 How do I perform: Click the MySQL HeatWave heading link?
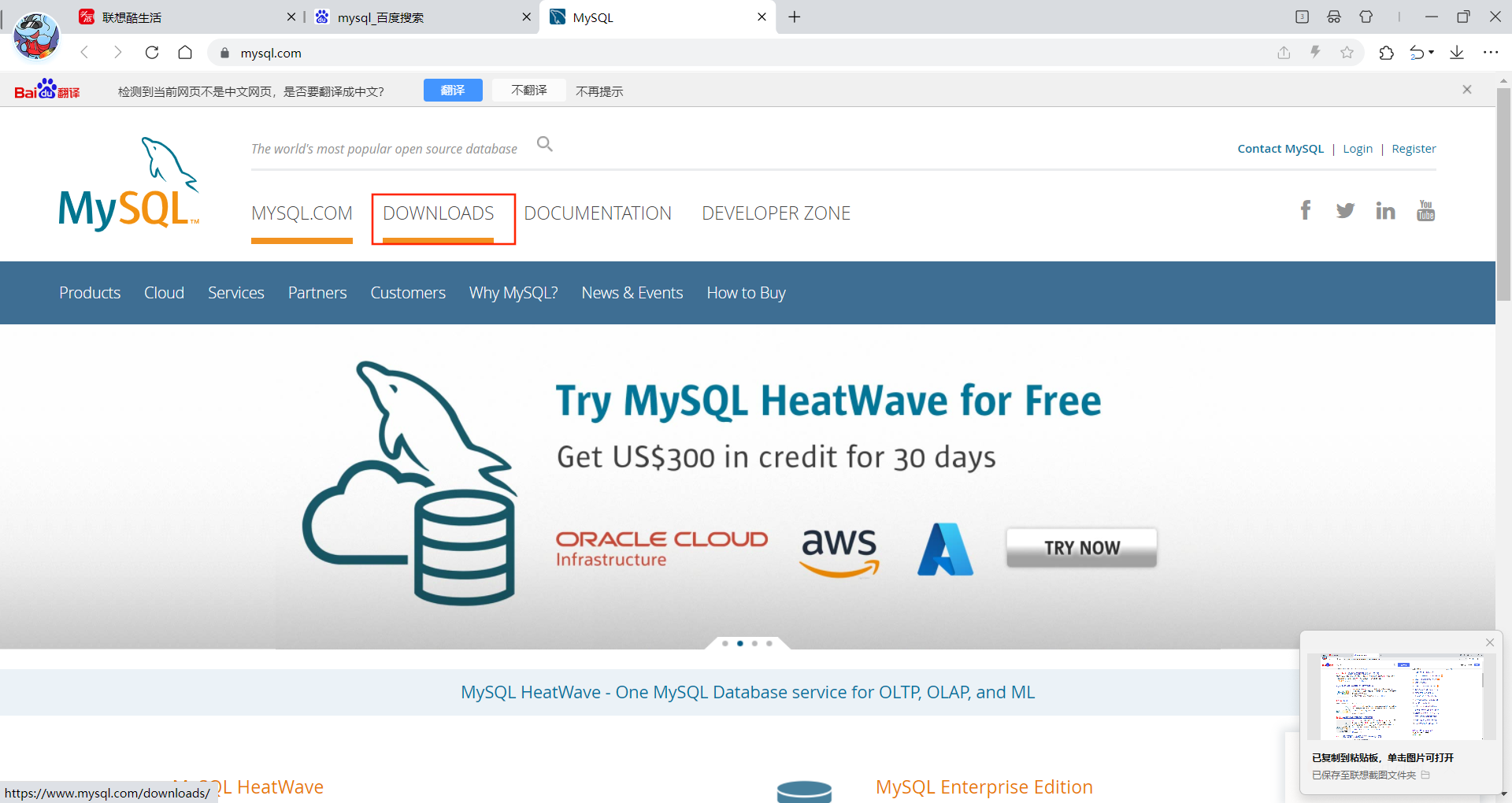[248, 786]
